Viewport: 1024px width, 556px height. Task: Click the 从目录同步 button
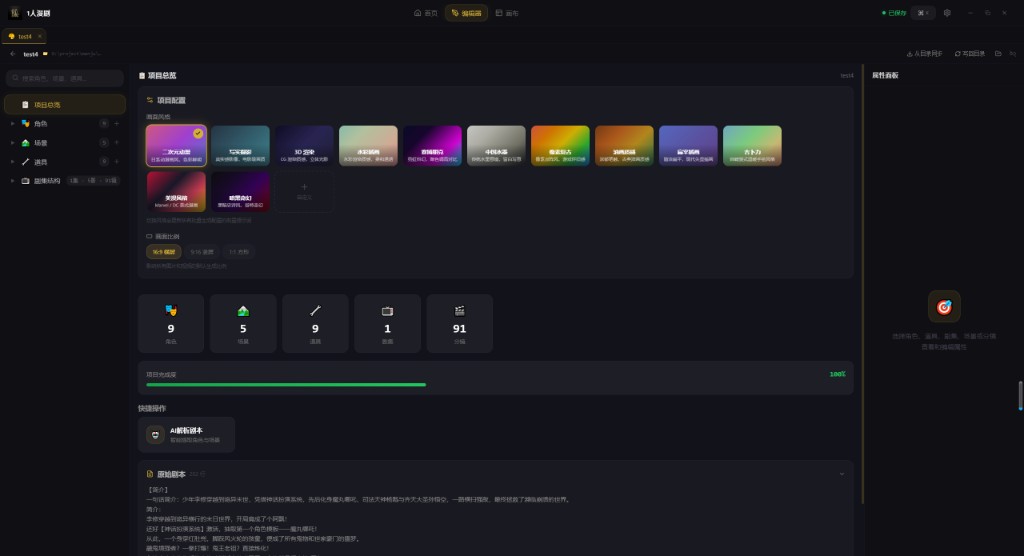tap(924, 54)
